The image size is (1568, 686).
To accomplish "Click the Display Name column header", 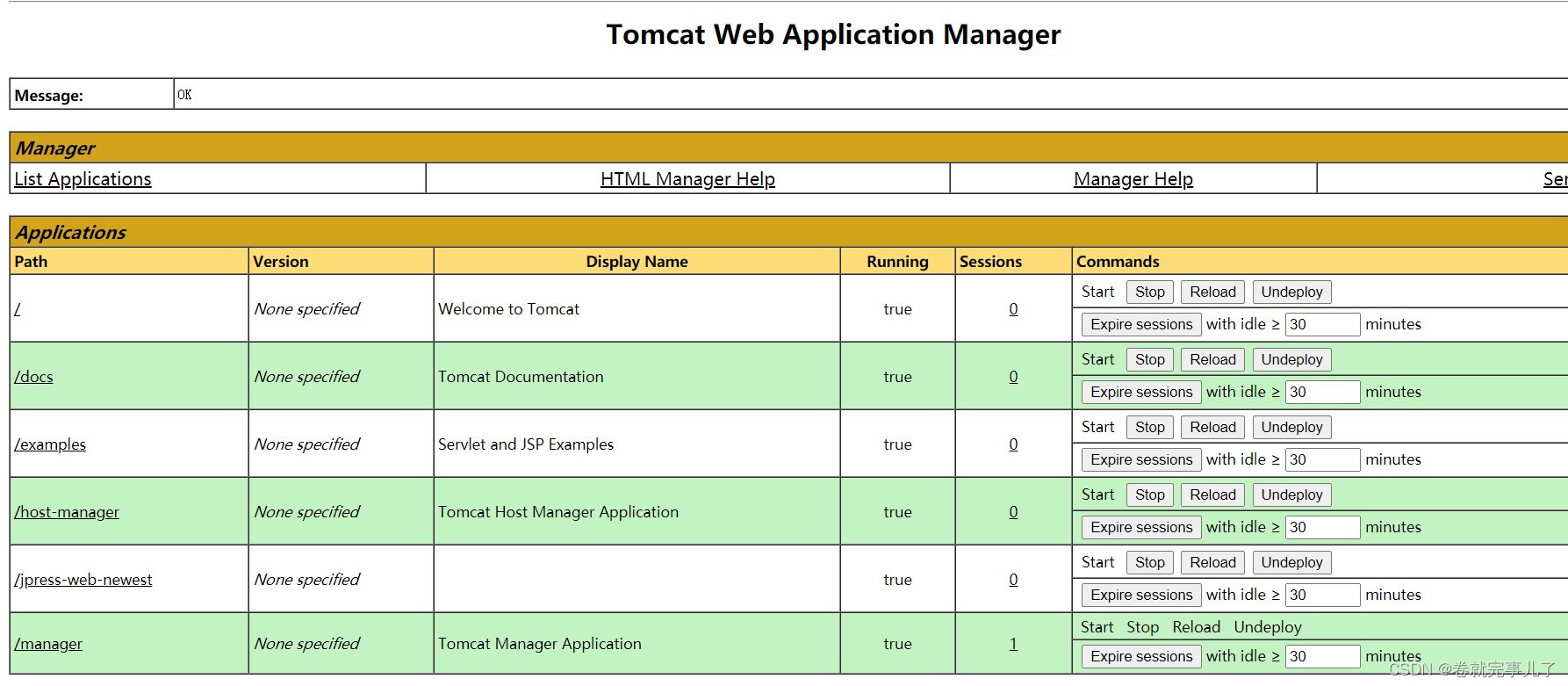I will [x=637, y=262].
